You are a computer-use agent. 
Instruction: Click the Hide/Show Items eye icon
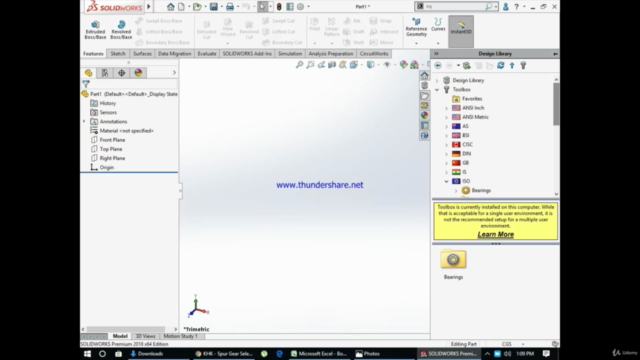(387, 64)
